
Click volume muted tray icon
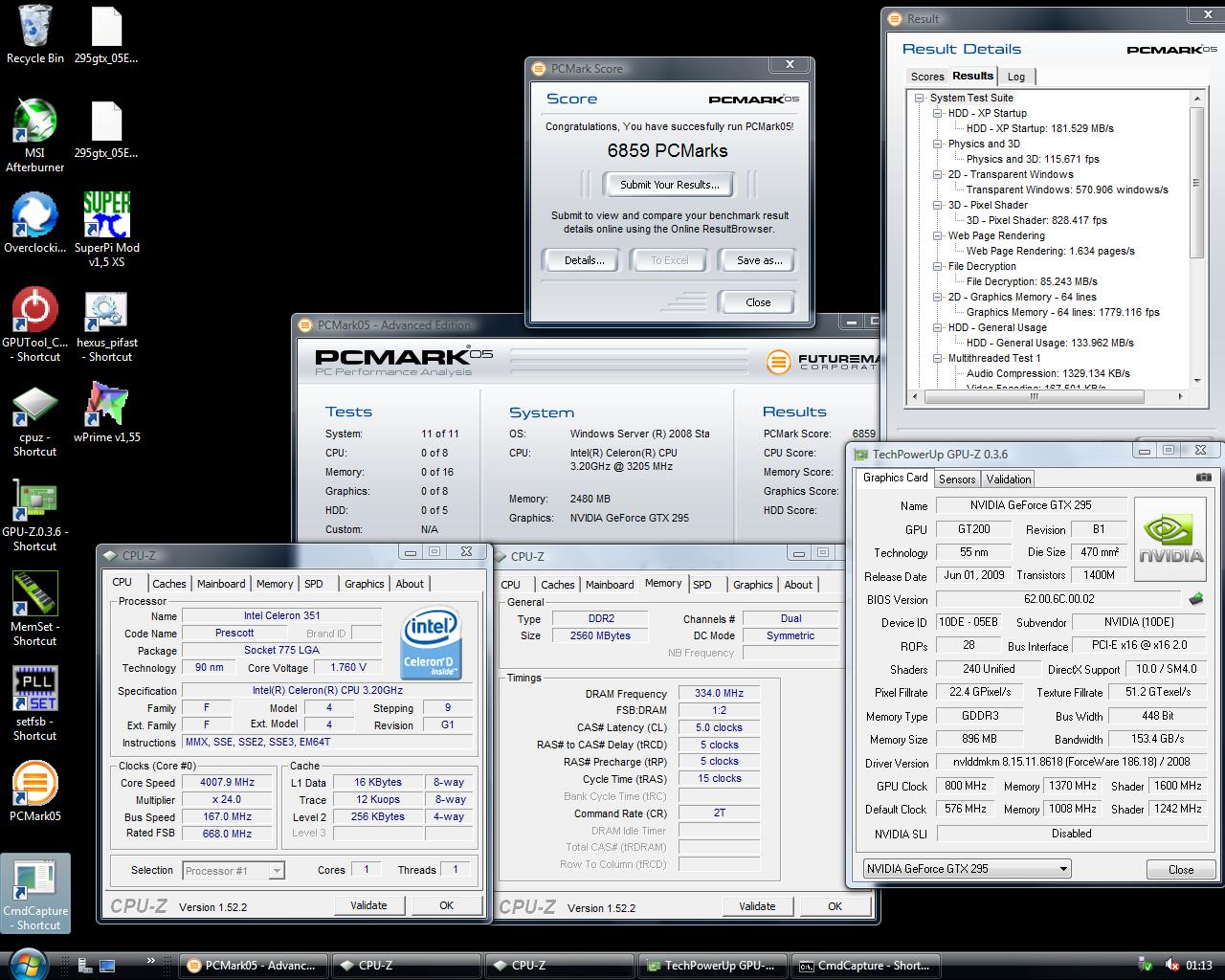(x=1171, y=965)
